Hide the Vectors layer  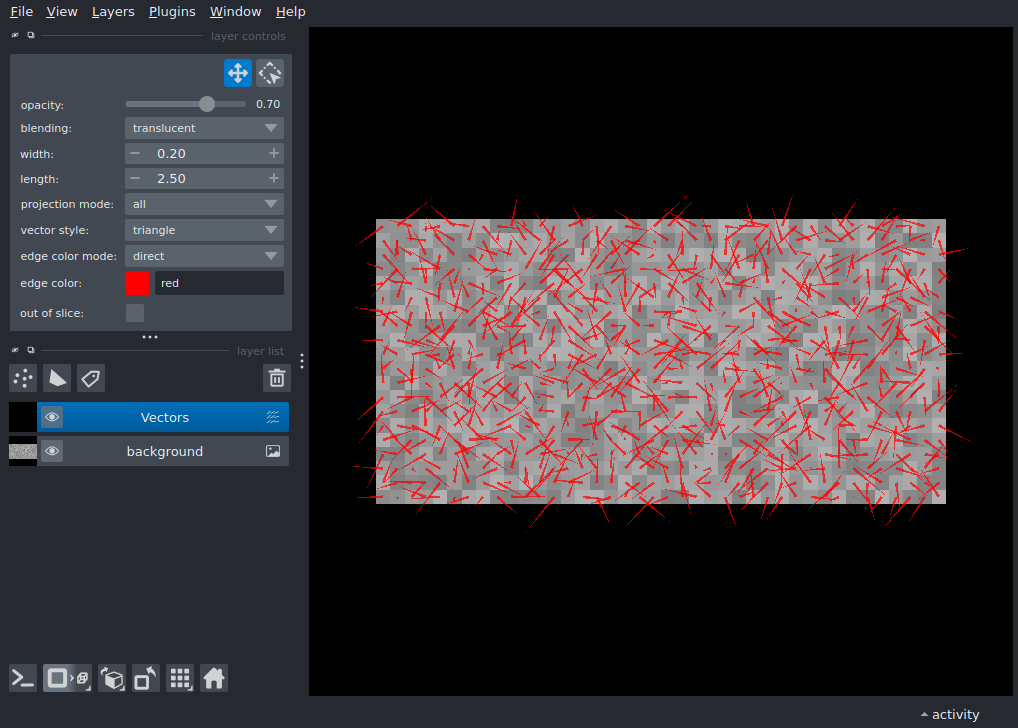51,416
